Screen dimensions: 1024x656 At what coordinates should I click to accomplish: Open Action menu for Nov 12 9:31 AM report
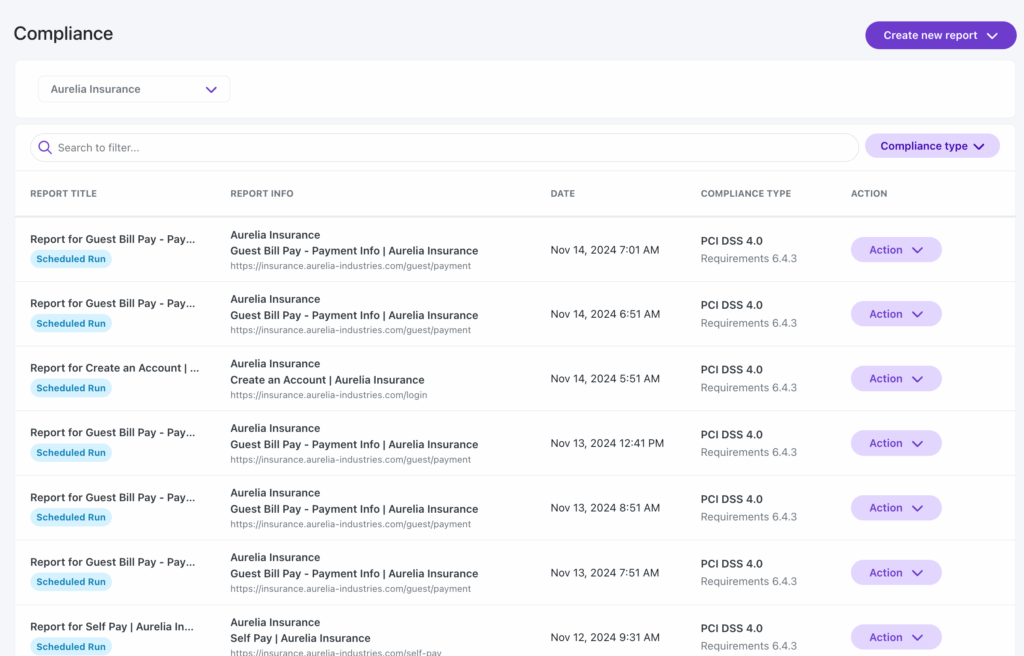[895, 637]
